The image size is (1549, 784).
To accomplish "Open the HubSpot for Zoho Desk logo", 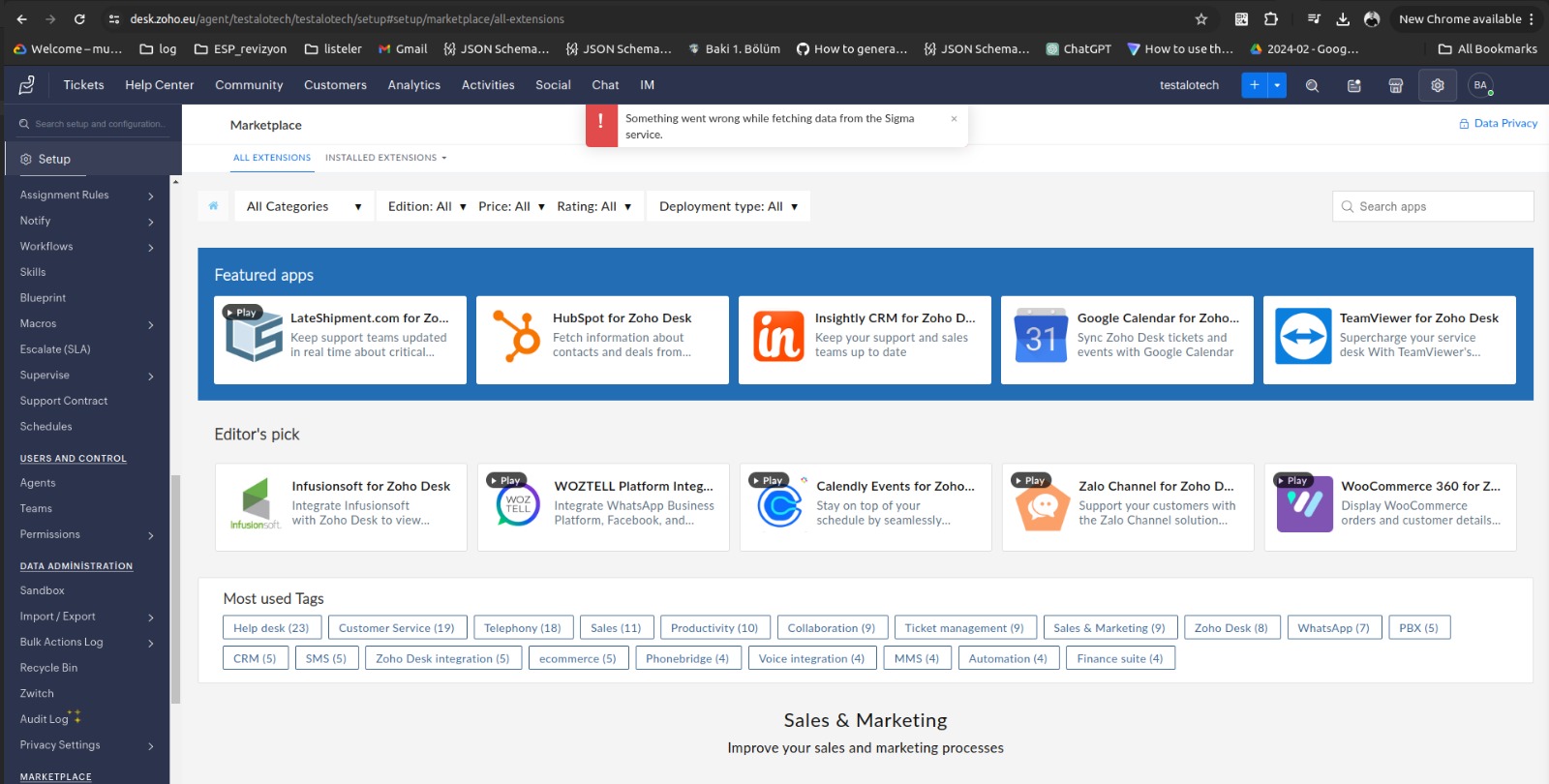I will 516,336.
